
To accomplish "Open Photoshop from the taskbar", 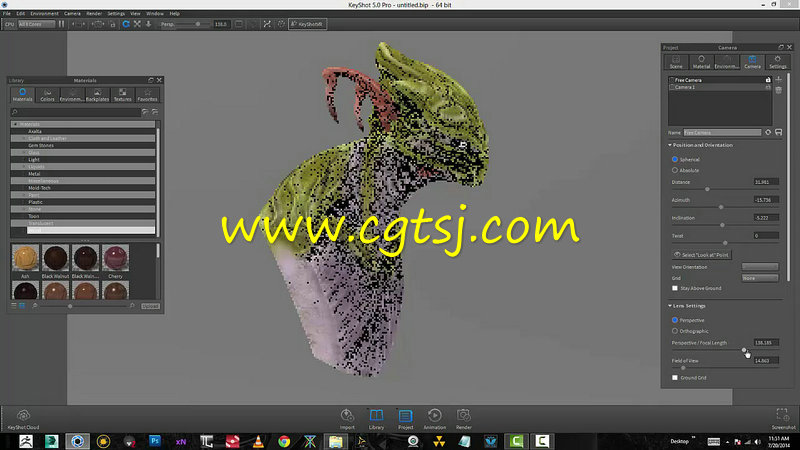I will tap(155, 441).
